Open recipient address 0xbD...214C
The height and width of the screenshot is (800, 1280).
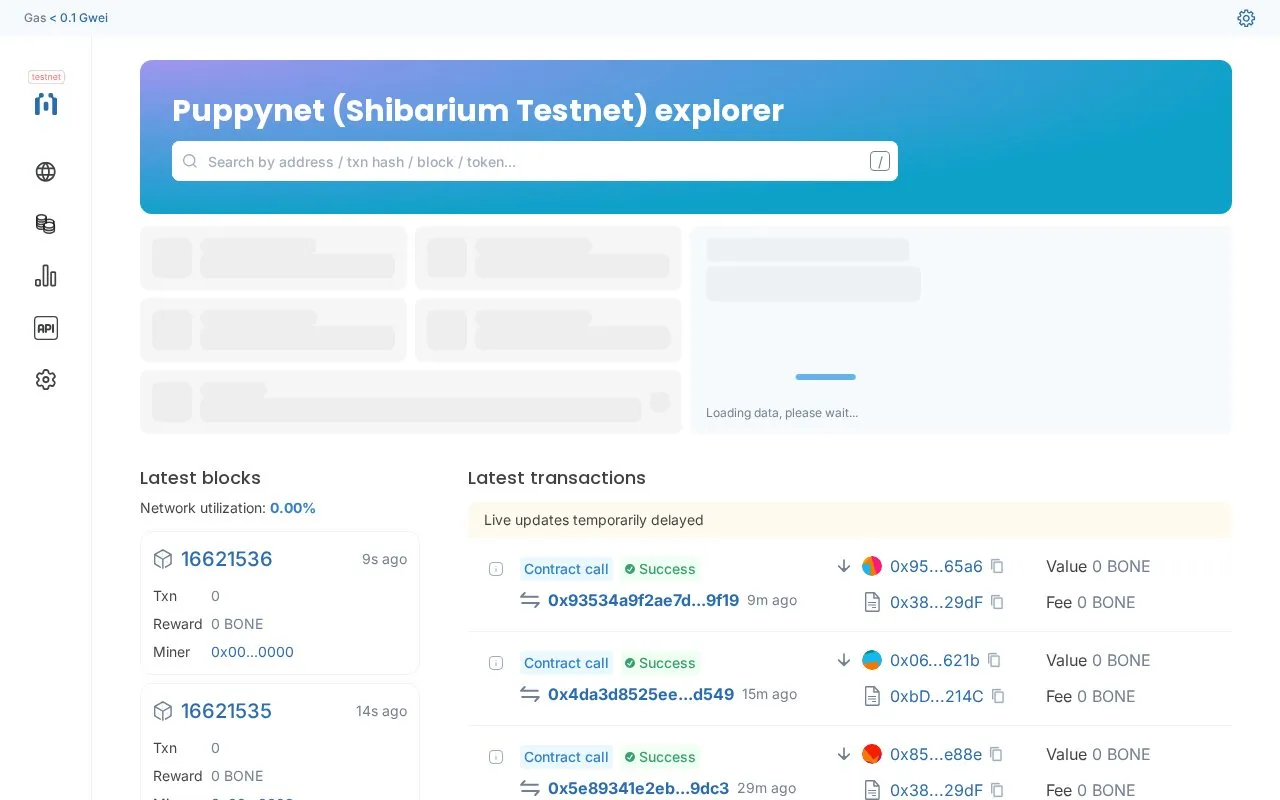click(x=937, y=696)
